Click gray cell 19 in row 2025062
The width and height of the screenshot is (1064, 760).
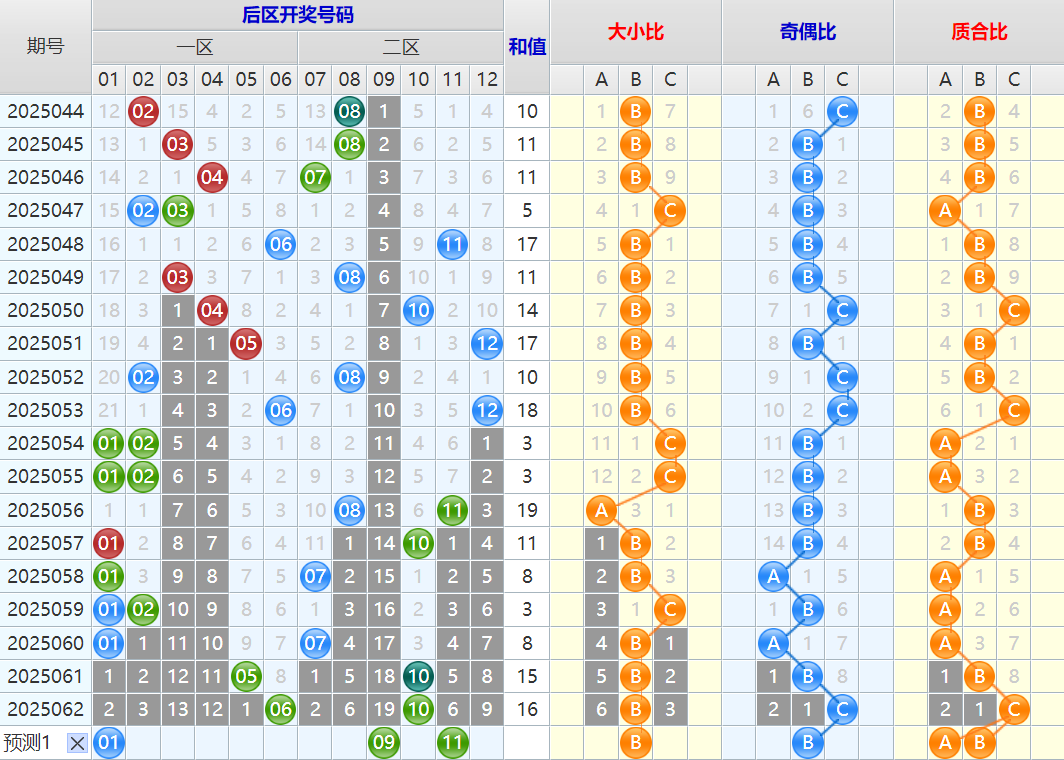[x=383, y=710]
